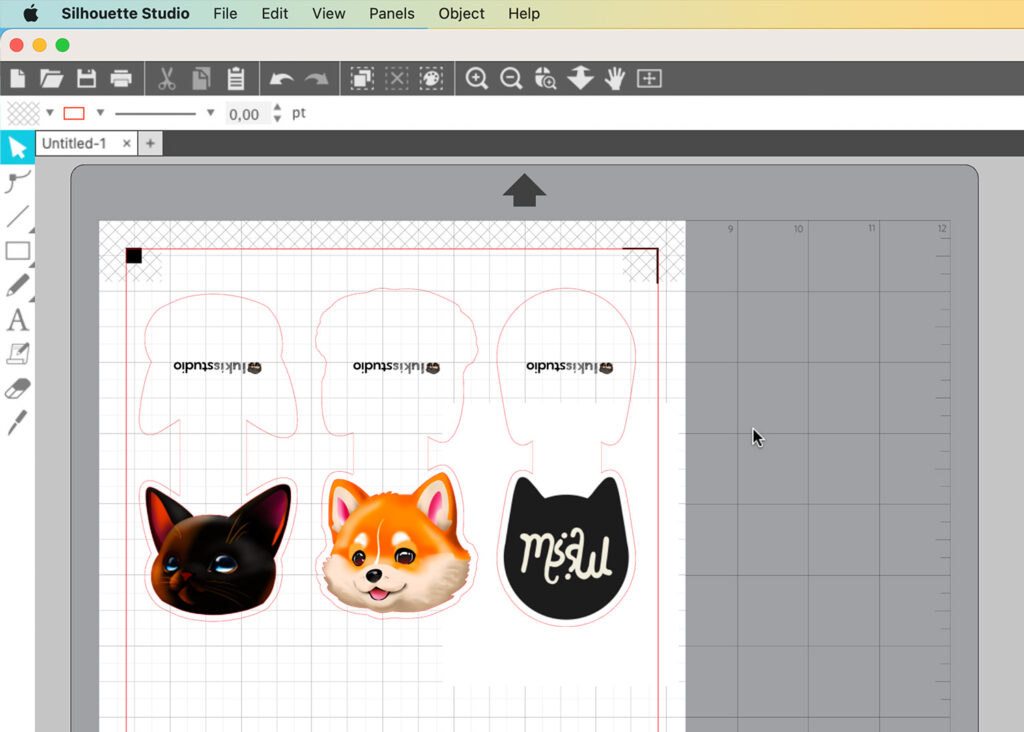Click the line thickness value field
This screenshot has height=732, width=1024.
(x=244, y=114)
